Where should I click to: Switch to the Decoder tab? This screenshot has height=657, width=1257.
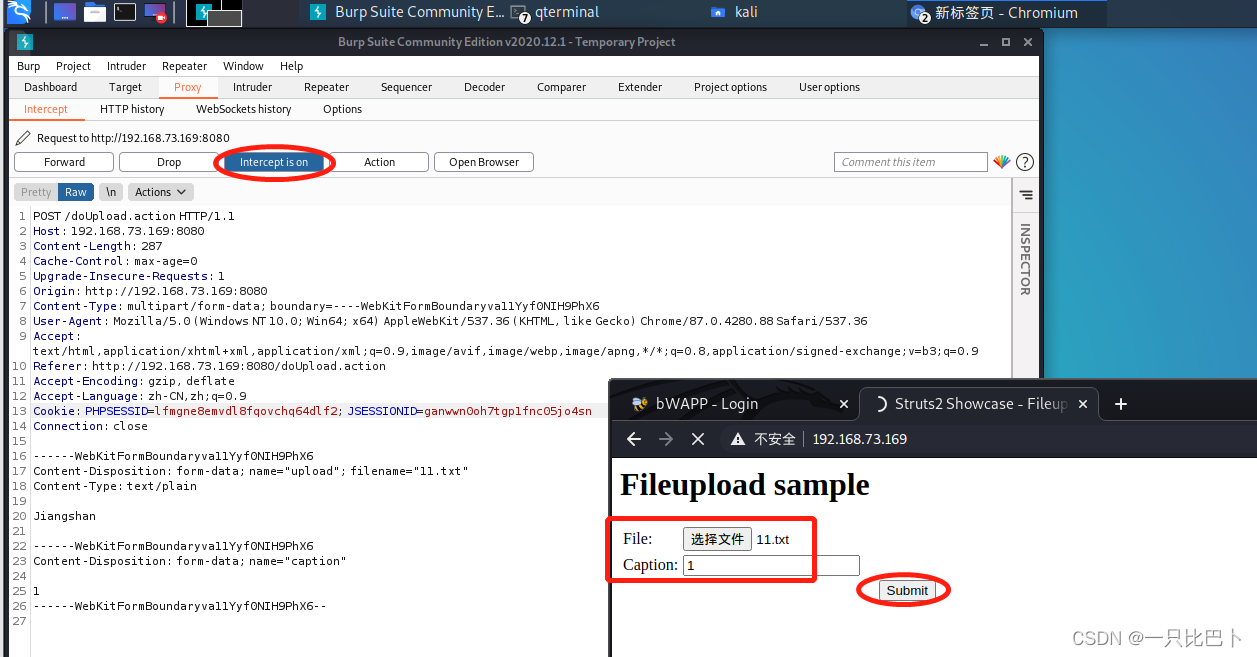pyautogui.click(x=484, y=87)
